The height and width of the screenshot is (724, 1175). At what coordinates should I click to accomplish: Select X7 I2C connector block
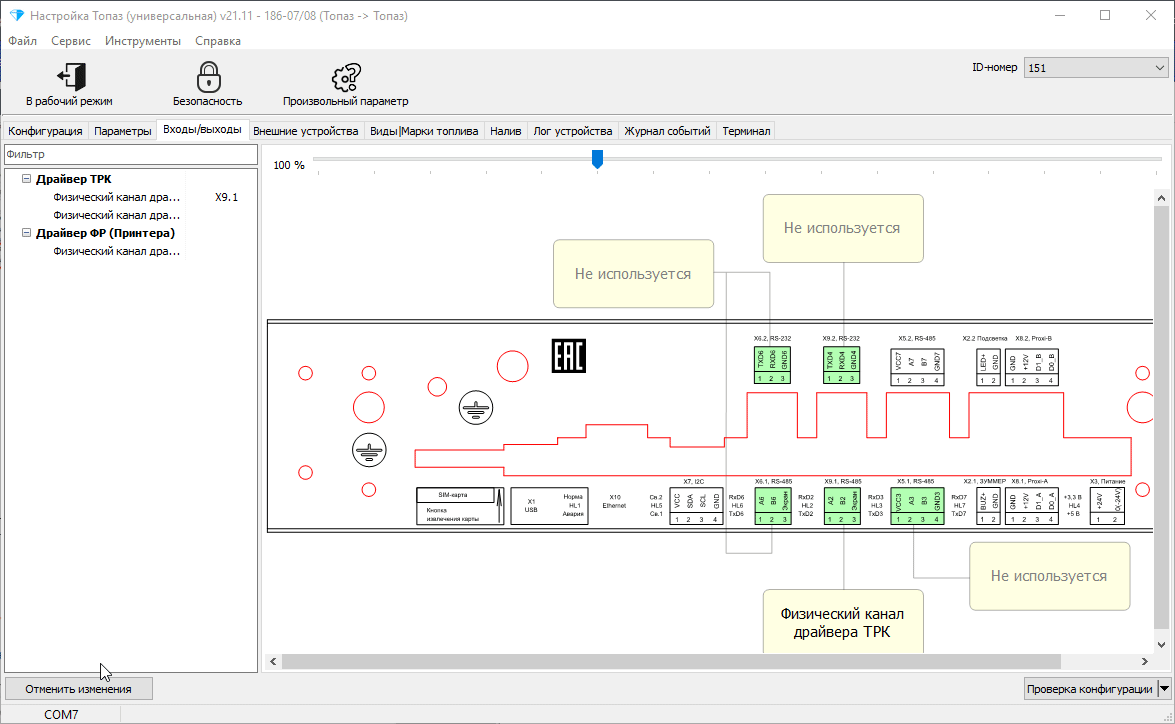[696, 507]
